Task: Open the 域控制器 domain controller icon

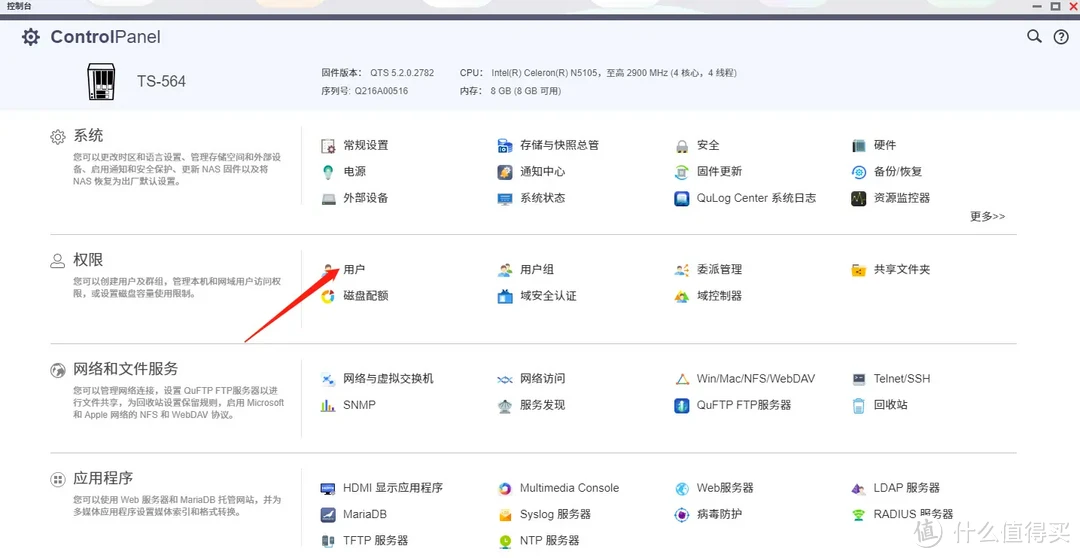Action: point(682,296)
